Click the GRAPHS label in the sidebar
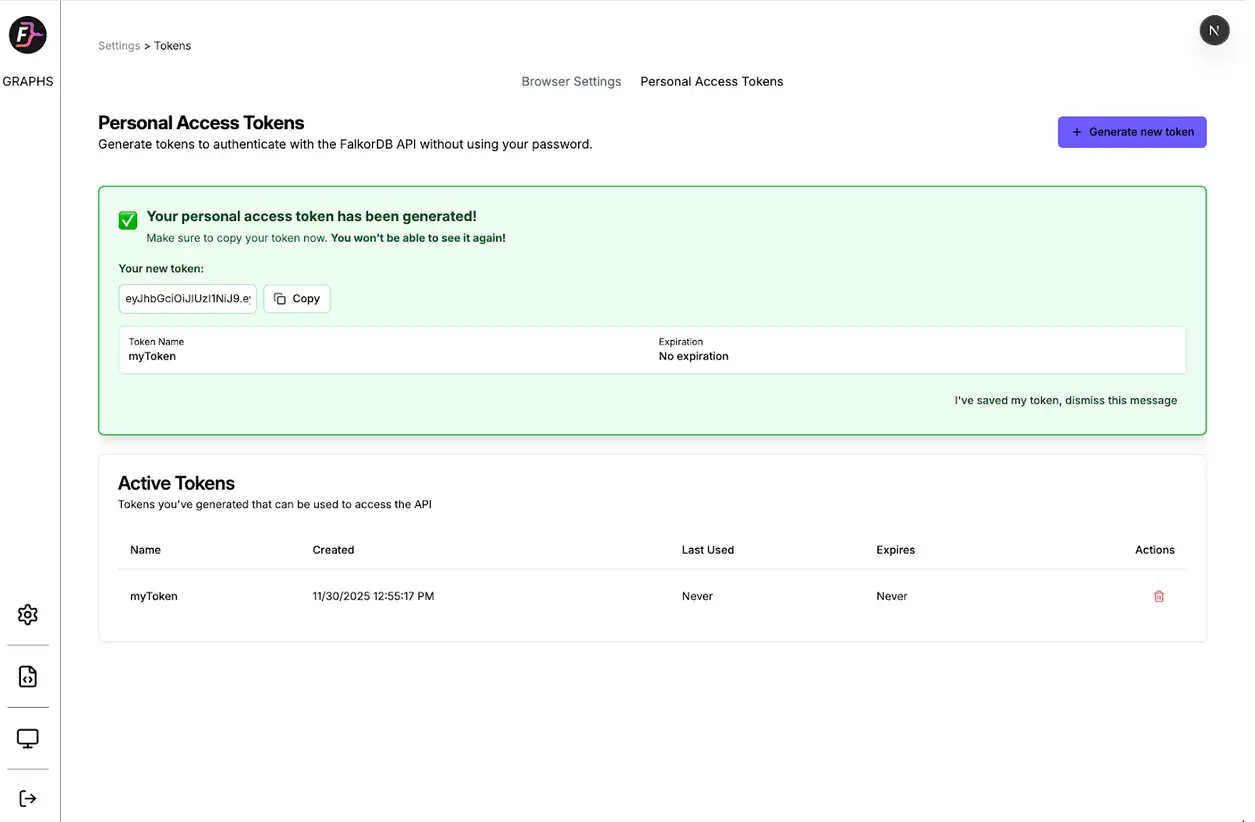Screen dimensions: 1255x822 click(27, 81)
